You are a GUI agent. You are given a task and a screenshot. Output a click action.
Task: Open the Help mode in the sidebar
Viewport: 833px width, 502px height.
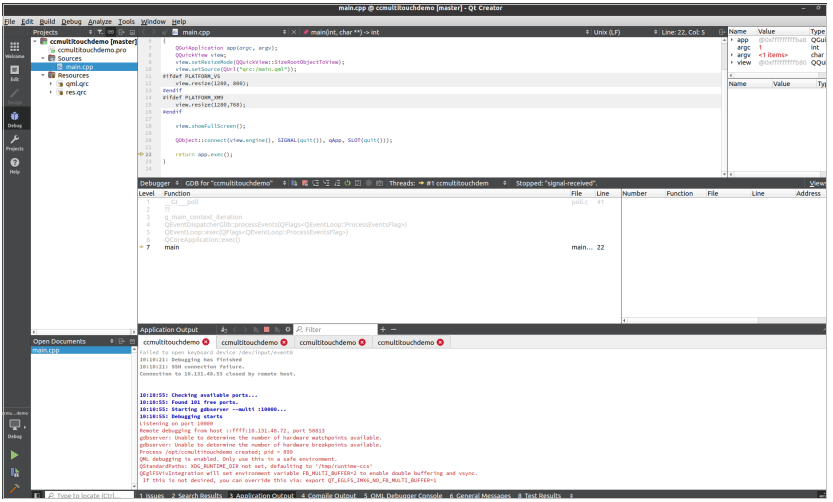coord(14,165)
